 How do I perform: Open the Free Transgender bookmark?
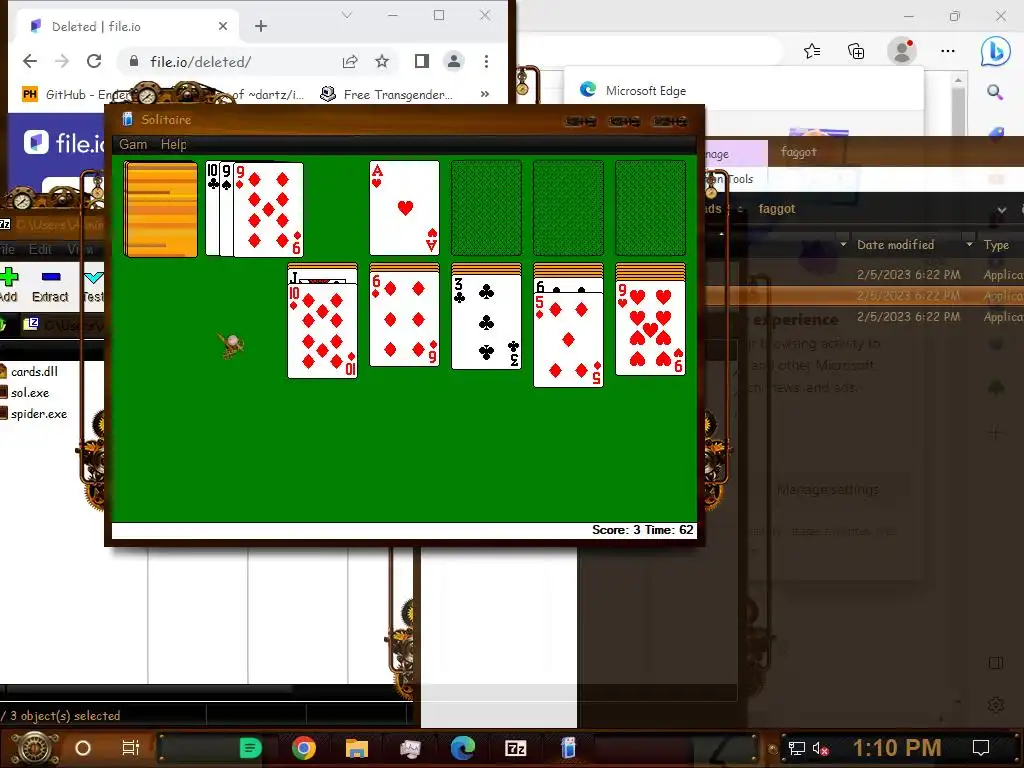point(387,95)
